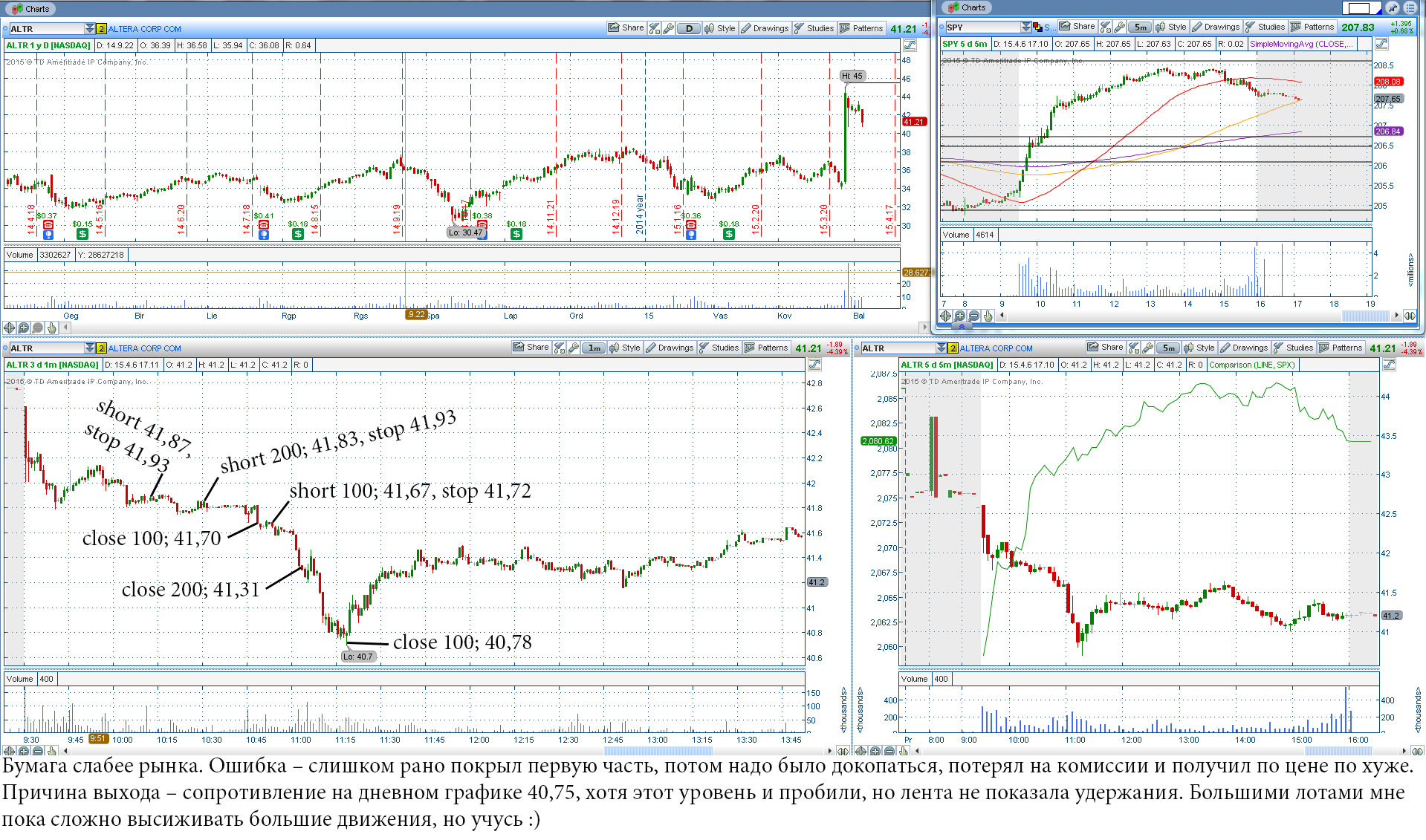
Task: Click the SPY chart horizontal scrollbar thumb
Action: (1365, 316)
